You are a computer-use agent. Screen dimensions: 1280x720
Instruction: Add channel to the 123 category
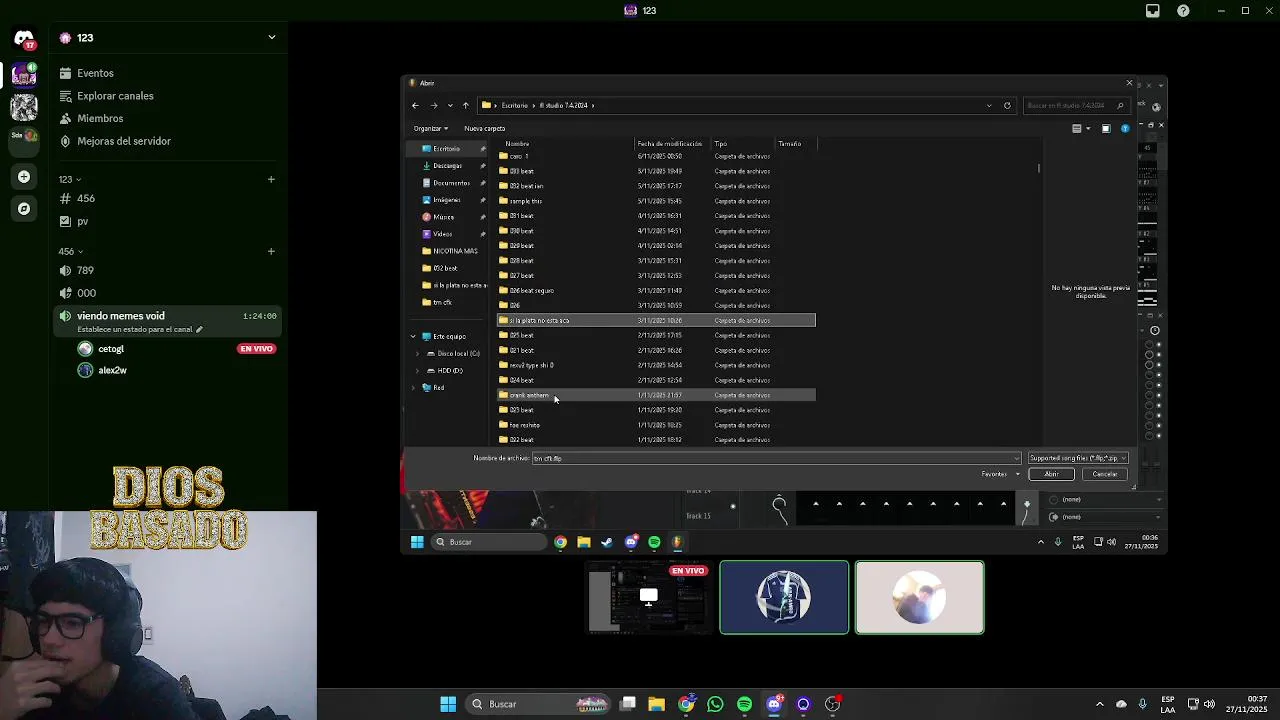click(x=271, y=180)
